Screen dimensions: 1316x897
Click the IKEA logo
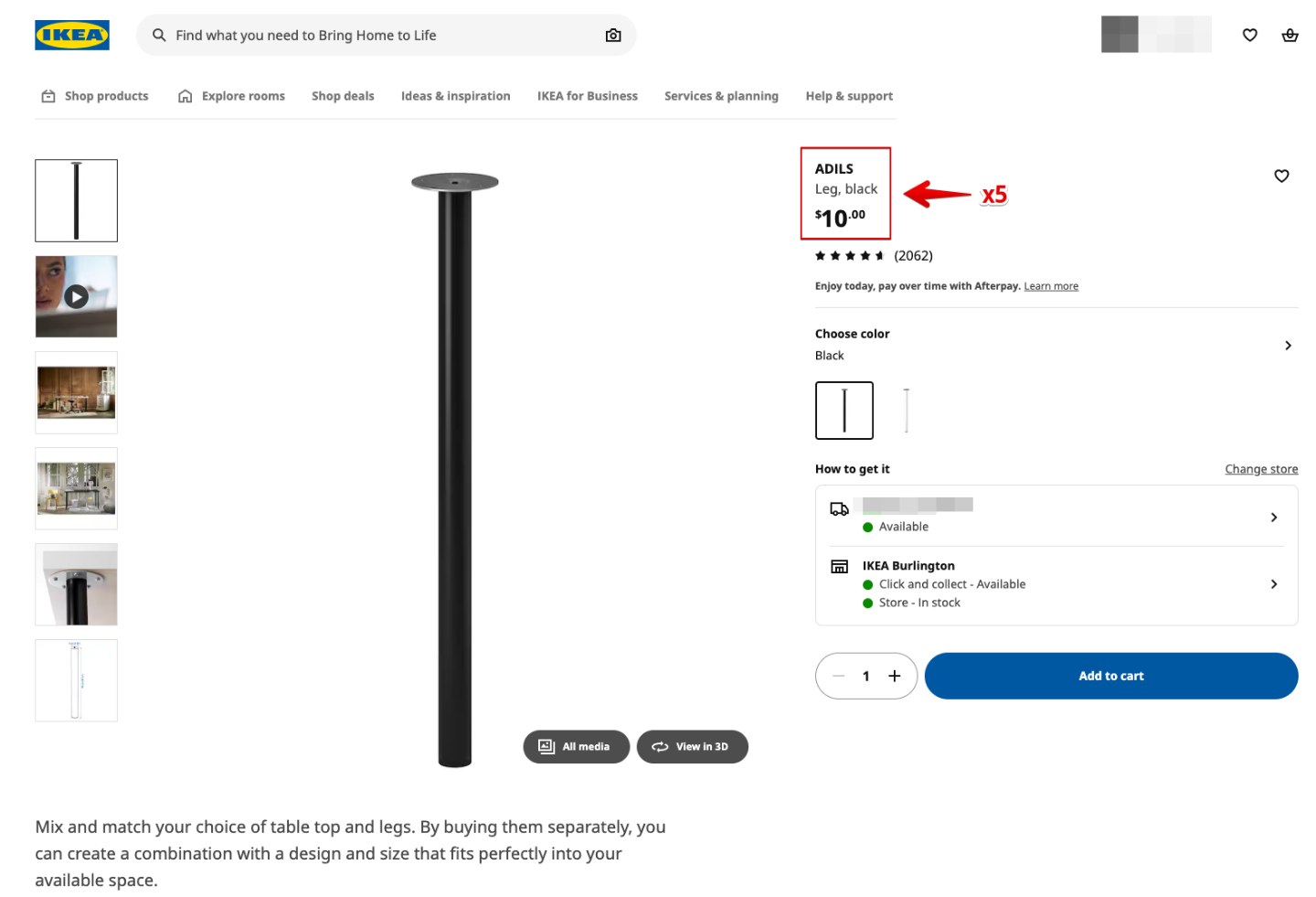[x=72, y=35]
